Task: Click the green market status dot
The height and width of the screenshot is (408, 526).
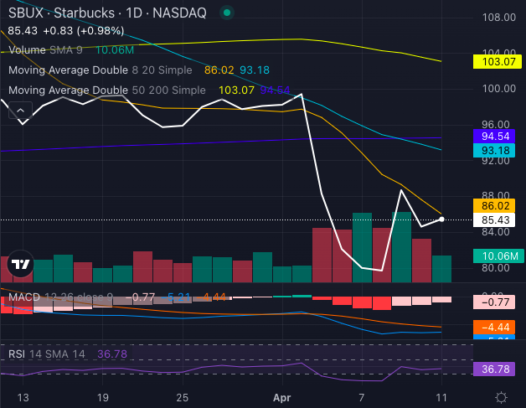Action: [227, 13]
